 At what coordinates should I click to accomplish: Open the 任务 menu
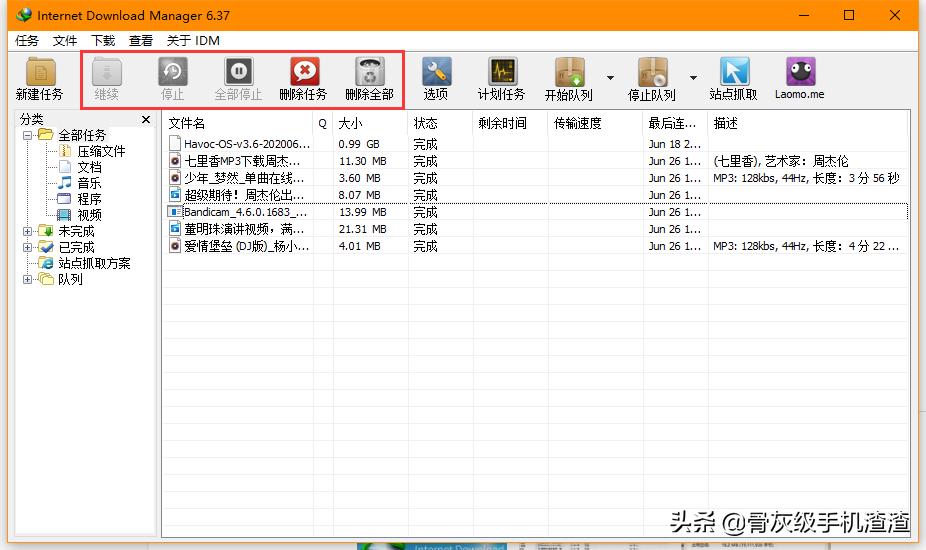click(x=27, y=40)
